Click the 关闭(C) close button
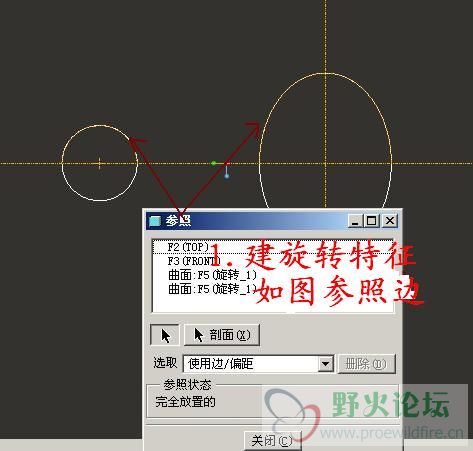 click(x=273, y=441)
